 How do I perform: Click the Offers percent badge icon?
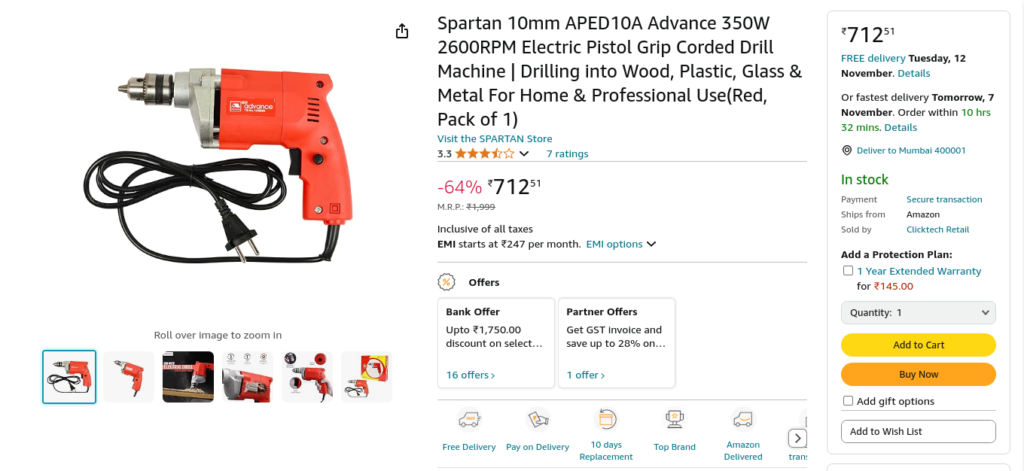(x=447, y=282)
